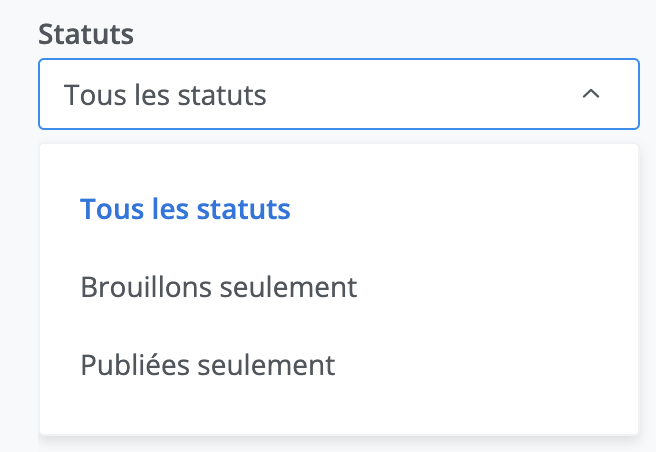Hit the caret icon beside 'Tous les statuts'

click(x=591, y=94)
